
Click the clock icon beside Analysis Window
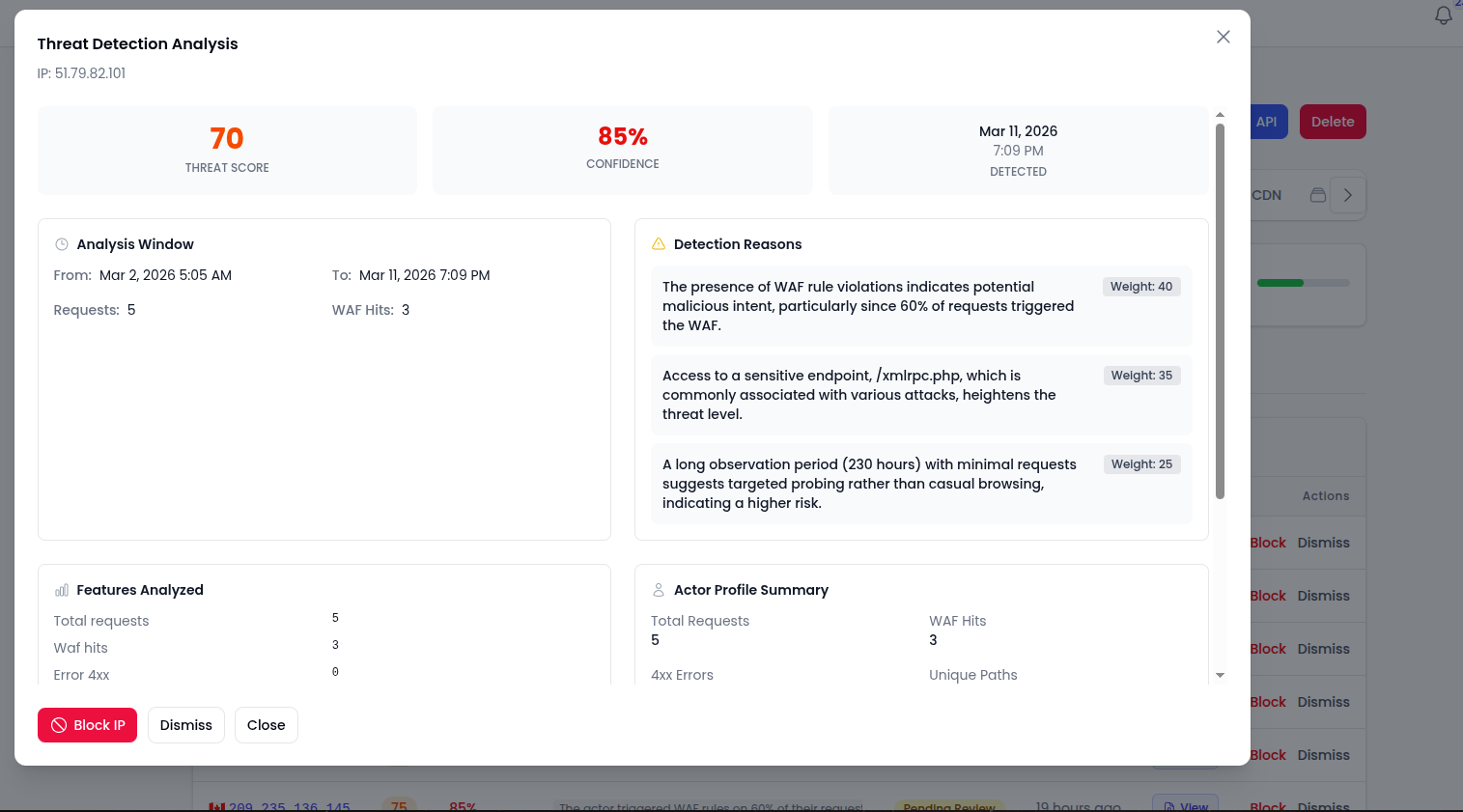62,244
